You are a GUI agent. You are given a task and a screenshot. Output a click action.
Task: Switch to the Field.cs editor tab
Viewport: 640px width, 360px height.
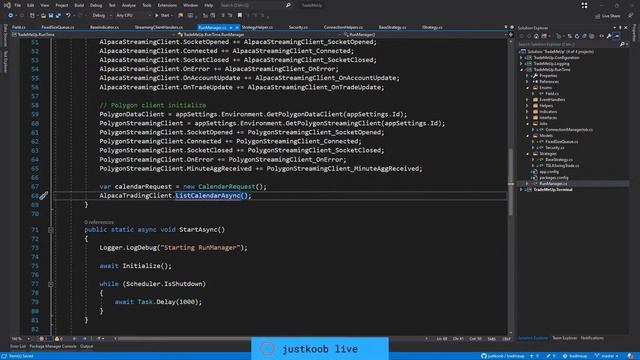coord(19,27)
